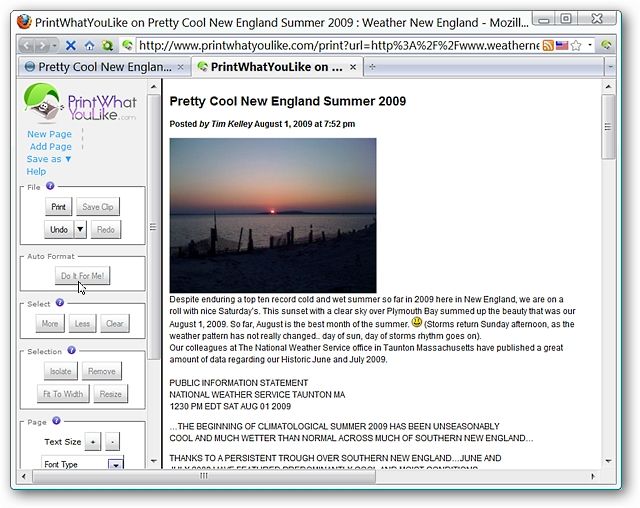Click the URL address field
The height and width of the screenshot is (508, 640).
338,45
